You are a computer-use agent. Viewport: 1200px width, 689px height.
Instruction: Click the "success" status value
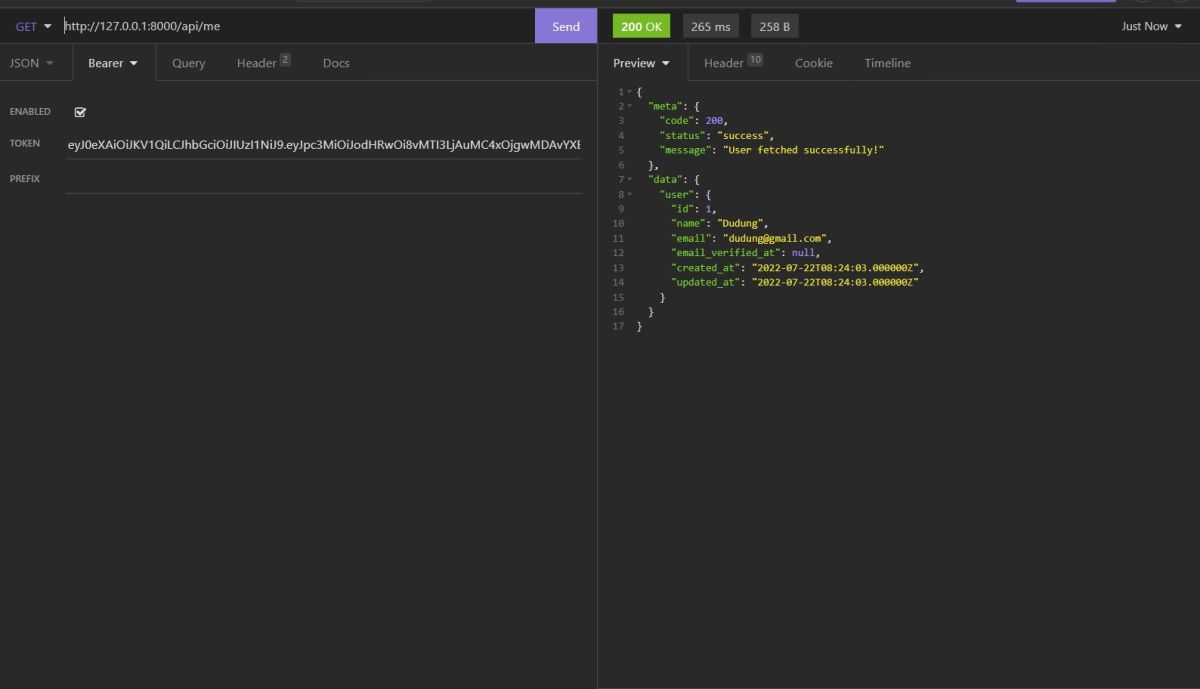(x=742, y=136)
